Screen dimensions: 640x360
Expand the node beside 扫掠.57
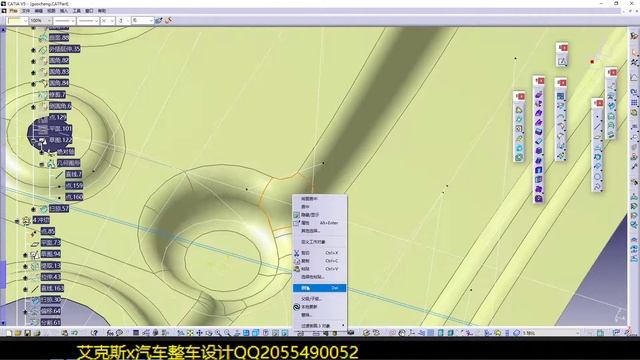click(x=33, y=209)
